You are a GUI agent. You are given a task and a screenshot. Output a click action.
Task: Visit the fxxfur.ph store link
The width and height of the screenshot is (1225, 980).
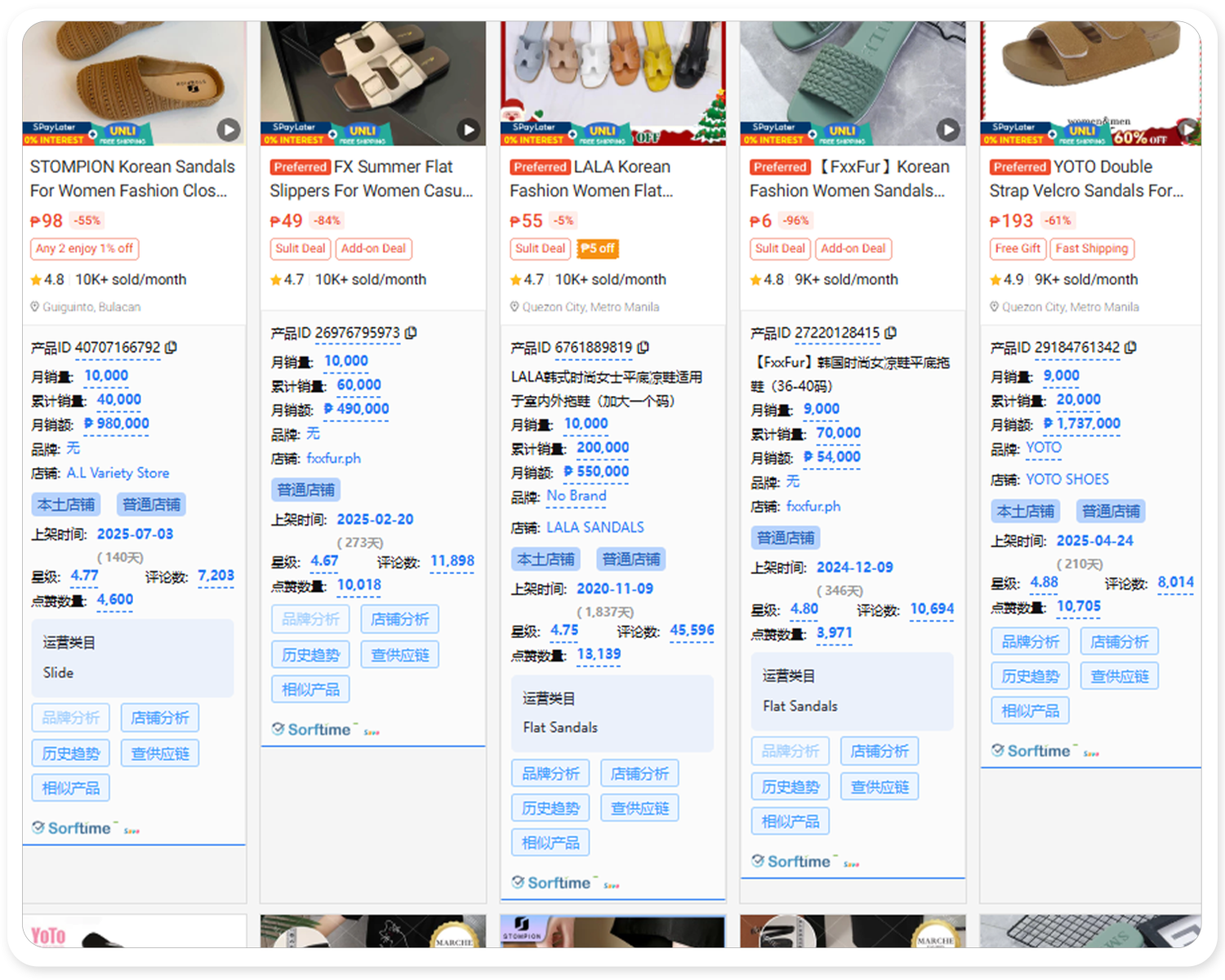pyautogui.click(x=813, y=506)
